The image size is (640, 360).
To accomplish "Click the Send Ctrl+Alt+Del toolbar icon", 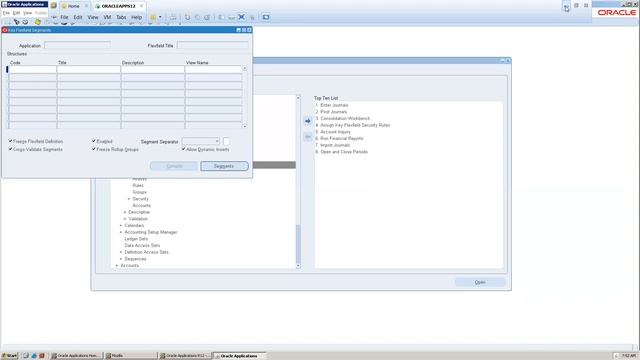I will (173, 17).
